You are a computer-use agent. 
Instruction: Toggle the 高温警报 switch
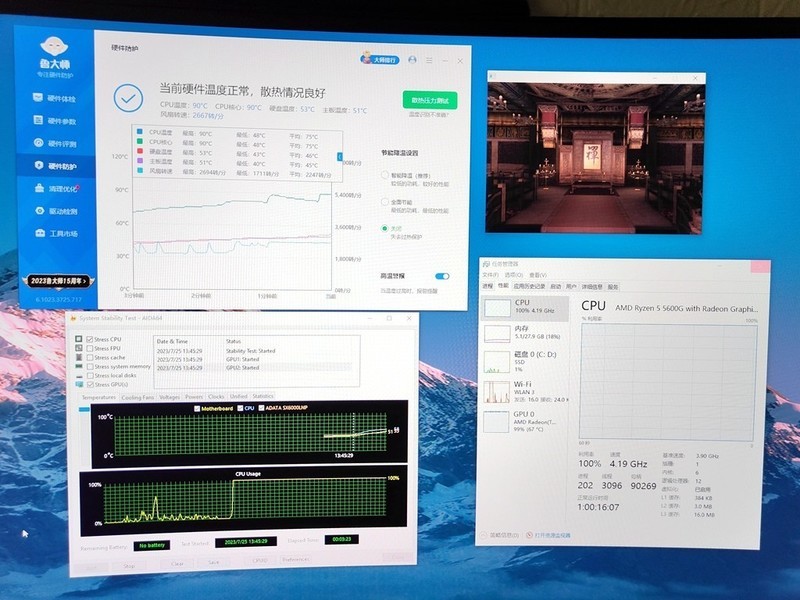click(442, 276)
